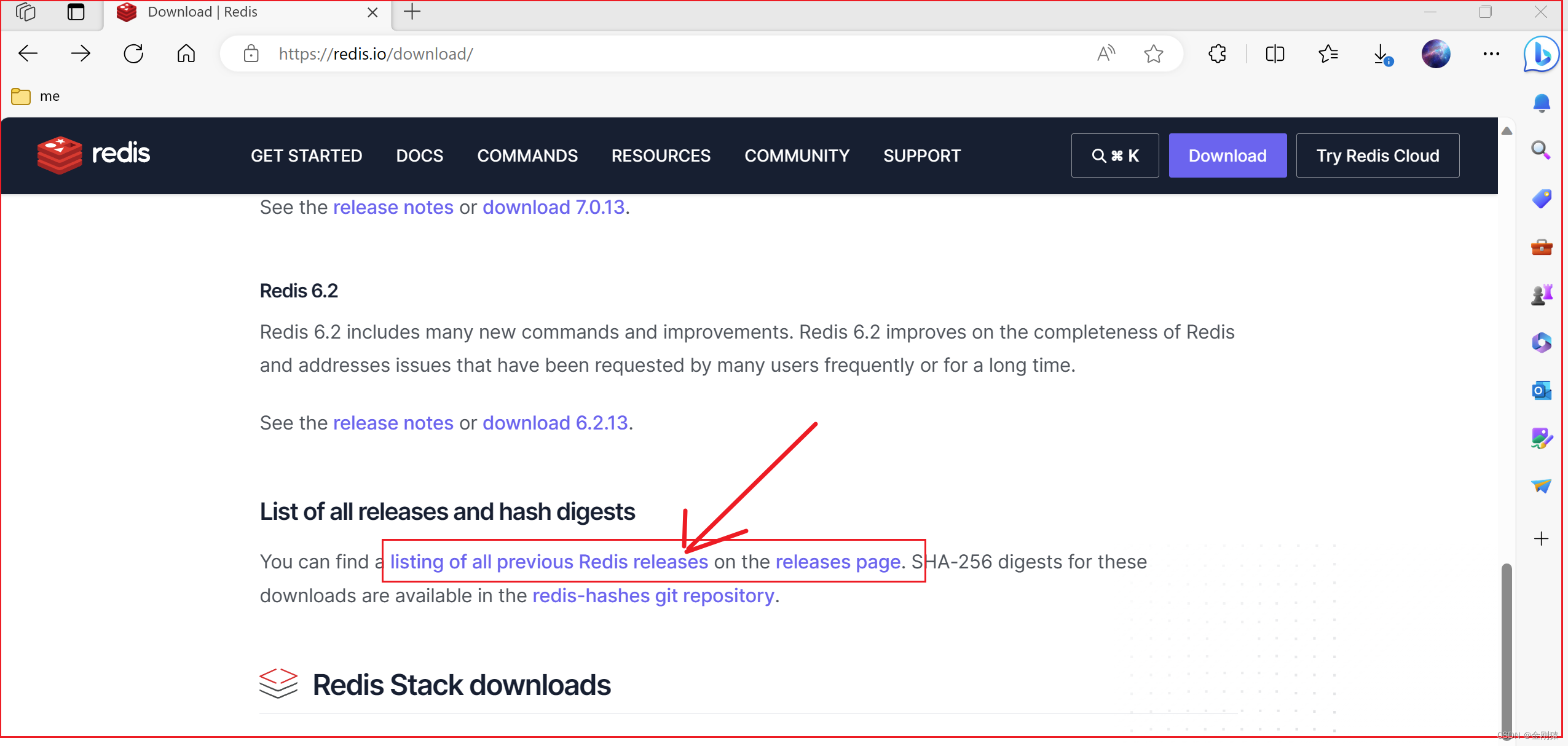Open Bing Copilot sidebar
This screenshot has width=1568, height=746.
coord(1542,54)
